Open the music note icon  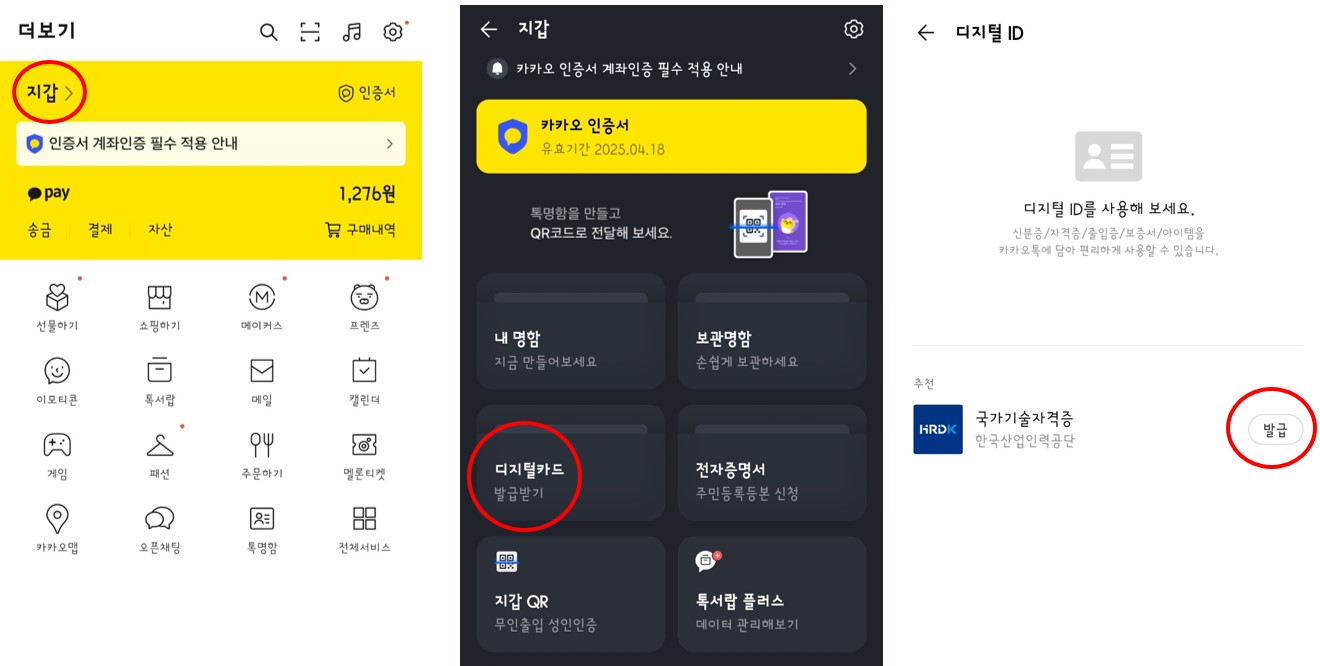(x=351, y=32)
